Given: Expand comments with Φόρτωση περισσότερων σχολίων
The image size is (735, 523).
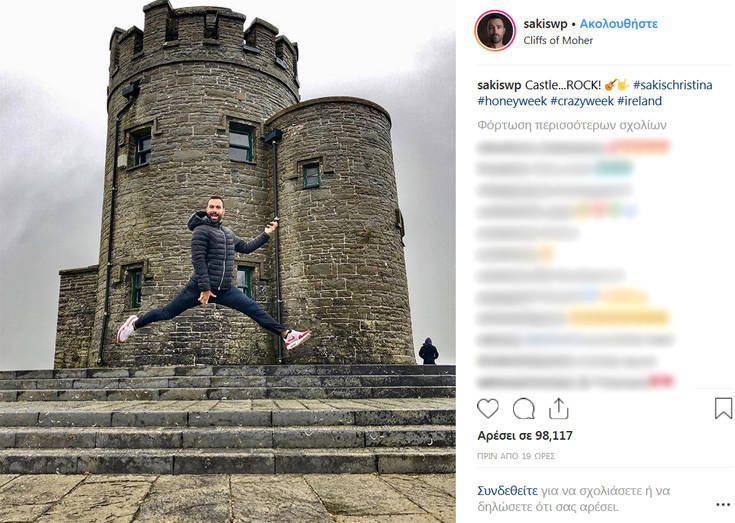Looking at the screenshot, I should click(571, 125).
